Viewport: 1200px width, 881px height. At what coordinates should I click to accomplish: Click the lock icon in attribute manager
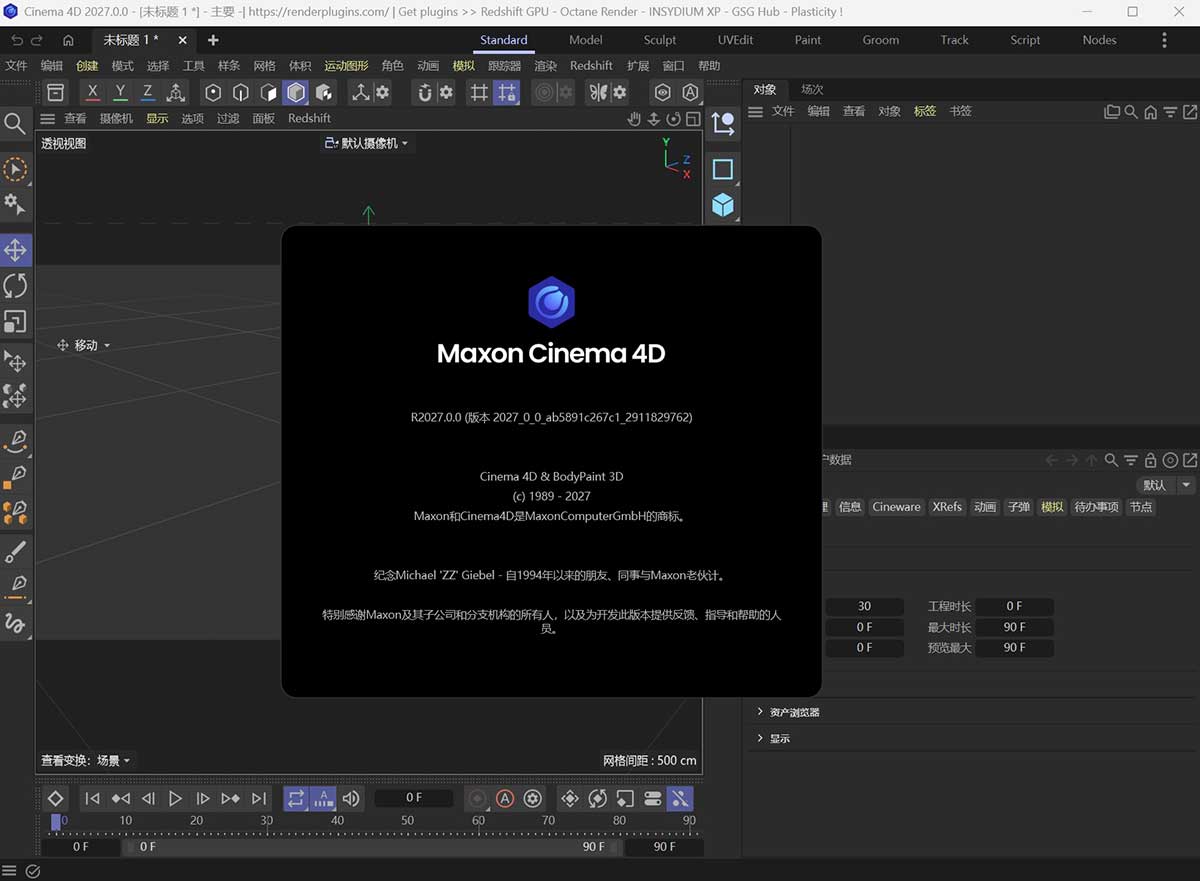1150,460
